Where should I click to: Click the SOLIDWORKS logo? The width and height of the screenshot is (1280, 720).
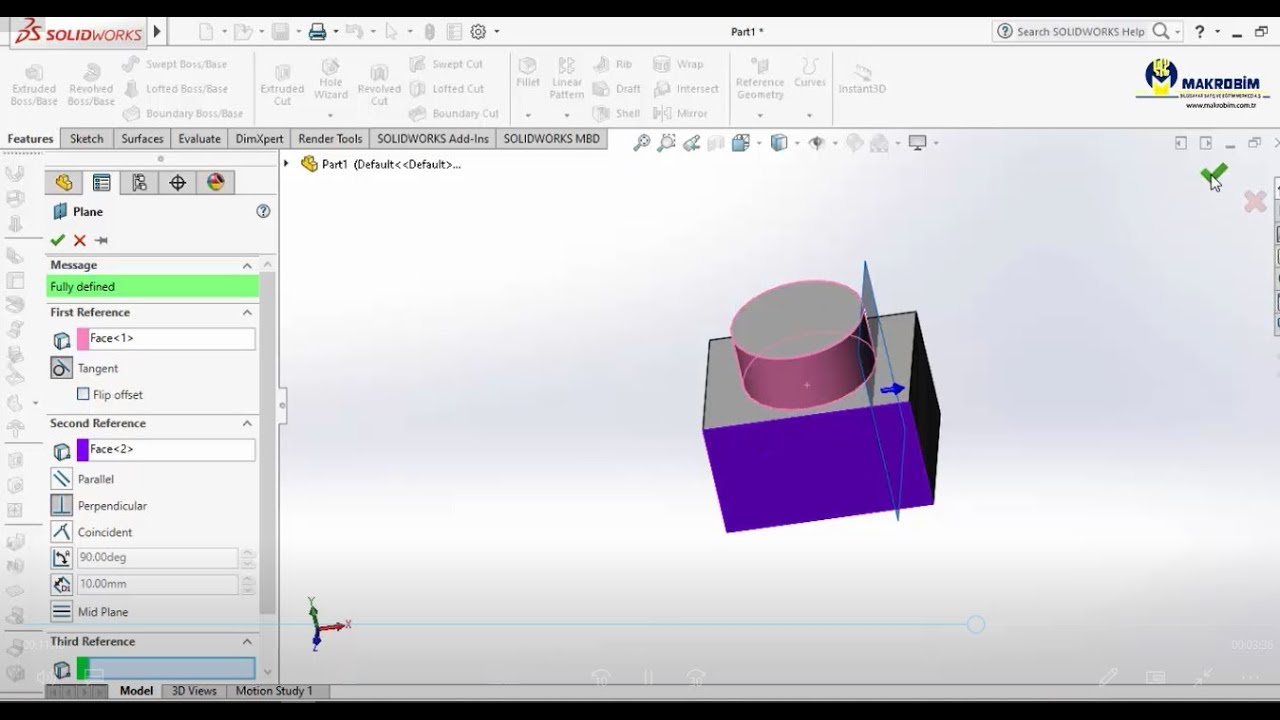(x=78, y=33)
